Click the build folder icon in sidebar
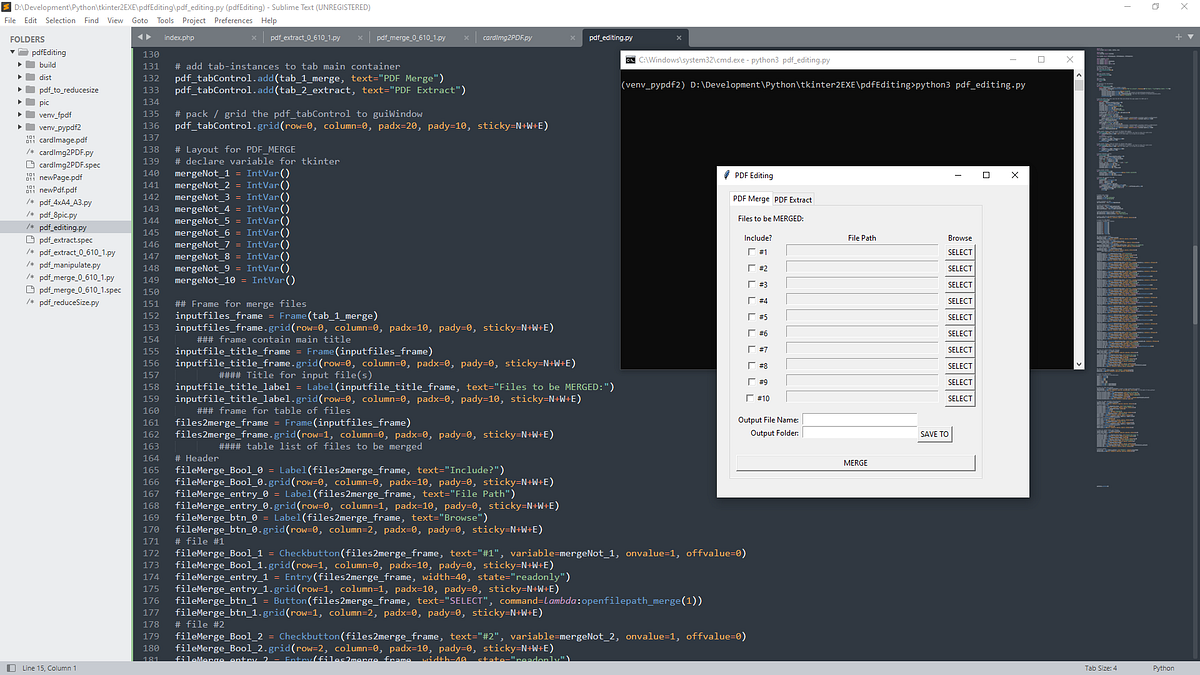1200x675 pixels. (x=31, y=64)
